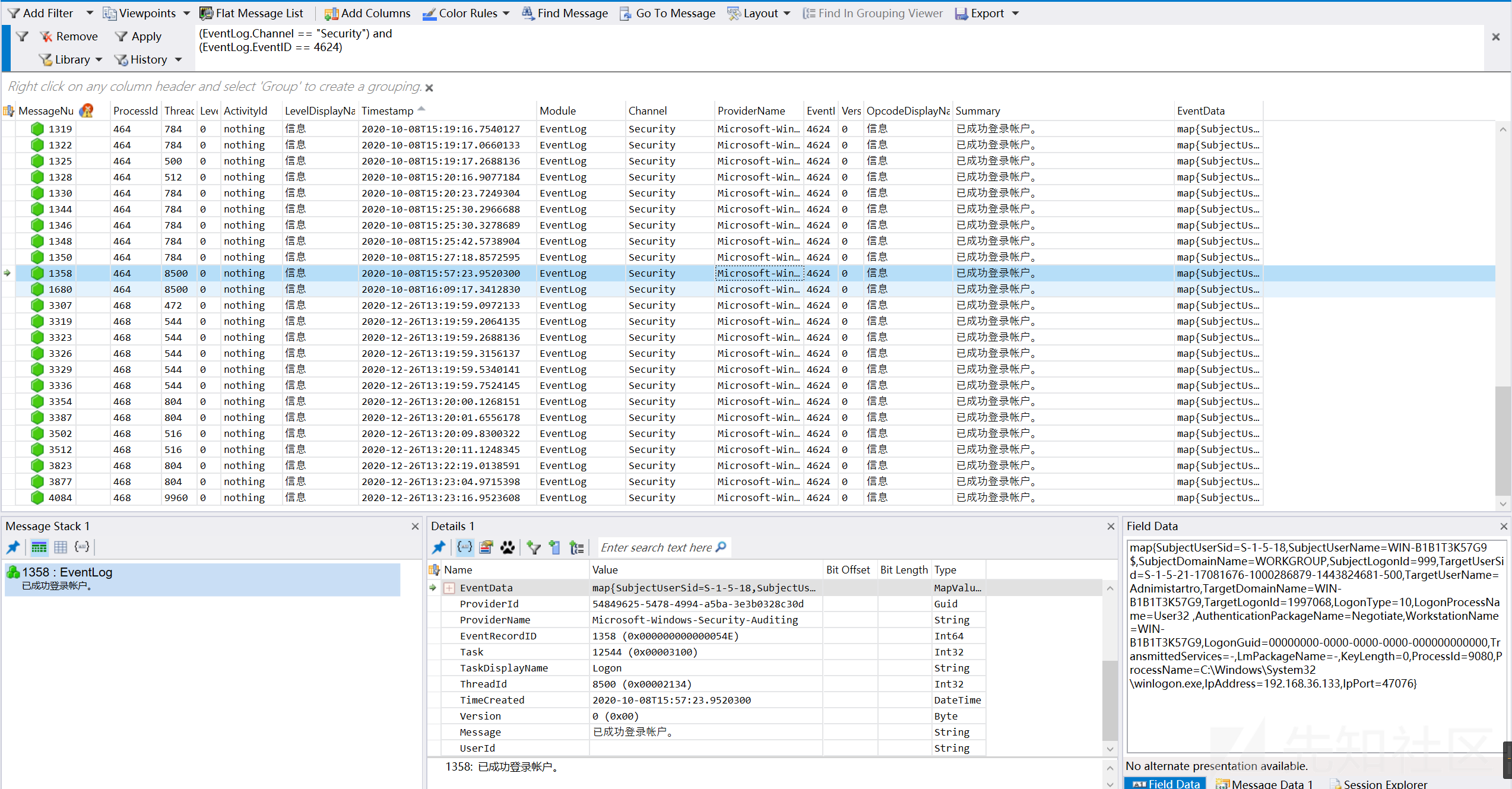This screenshot has height=789, width=1512.
Task: Open the Add Filter dropdown arrow
Action: coord(90,13)
